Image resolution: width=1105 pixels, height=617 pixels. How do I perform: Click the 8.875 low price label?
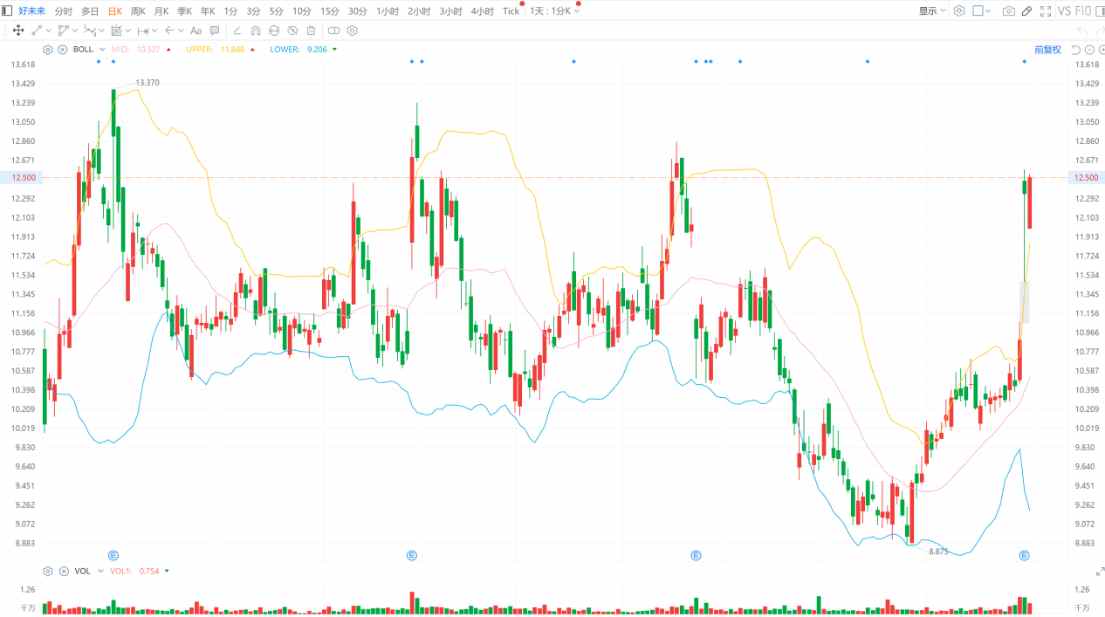pos(938,551)
